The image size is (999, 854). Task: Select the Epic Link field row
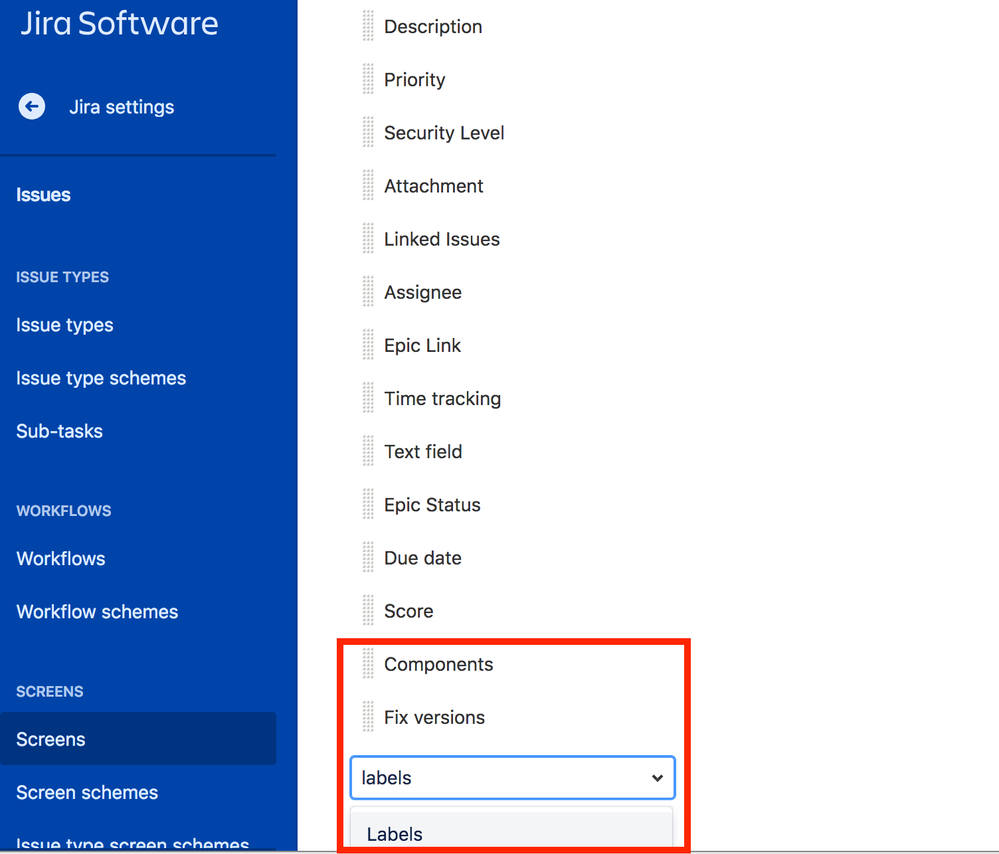click(422, 345)
